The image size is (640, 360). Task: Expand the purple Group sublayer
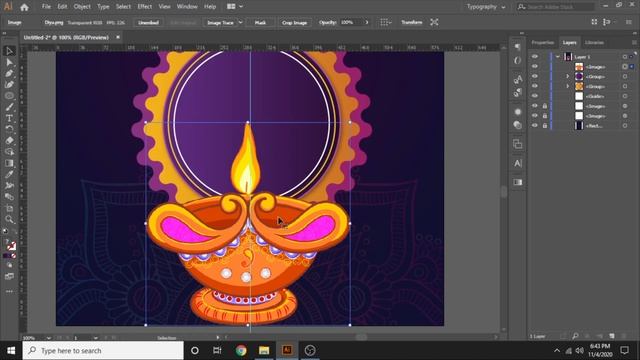click(567, 76)
